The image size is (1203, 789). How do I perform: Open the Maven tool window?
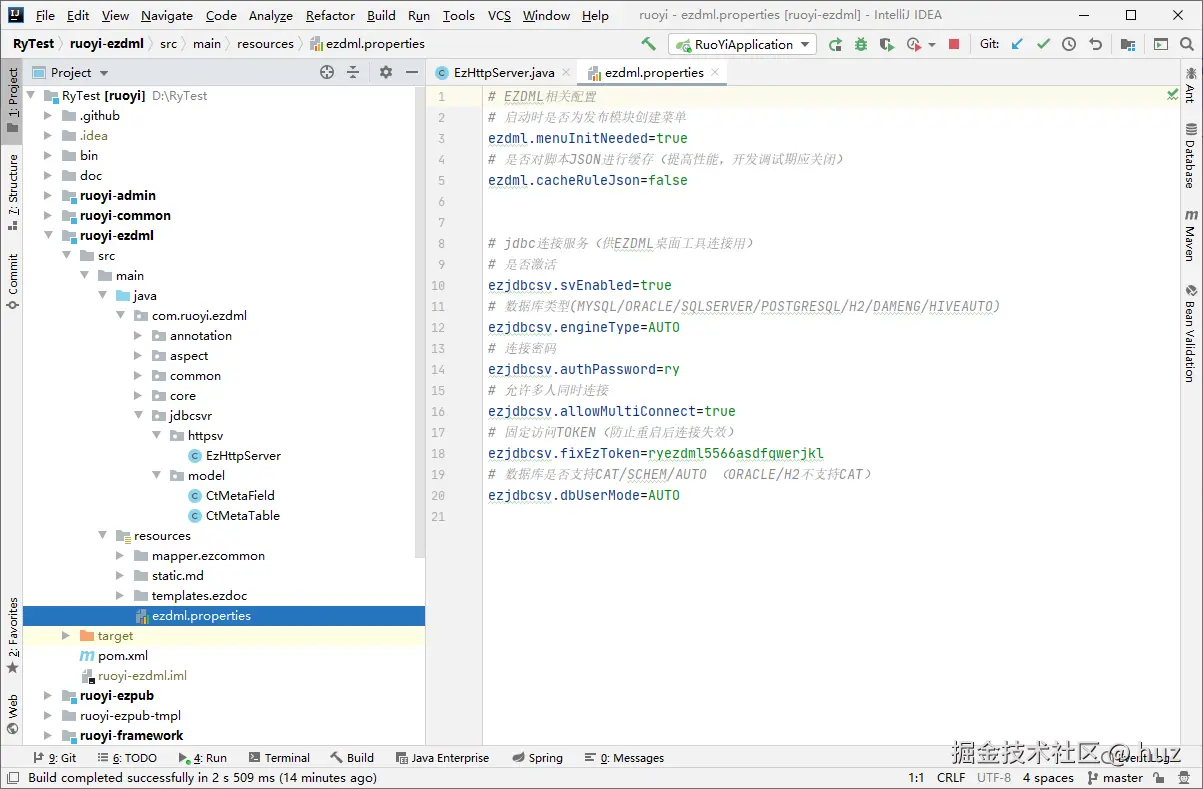tap(1190, 235)
